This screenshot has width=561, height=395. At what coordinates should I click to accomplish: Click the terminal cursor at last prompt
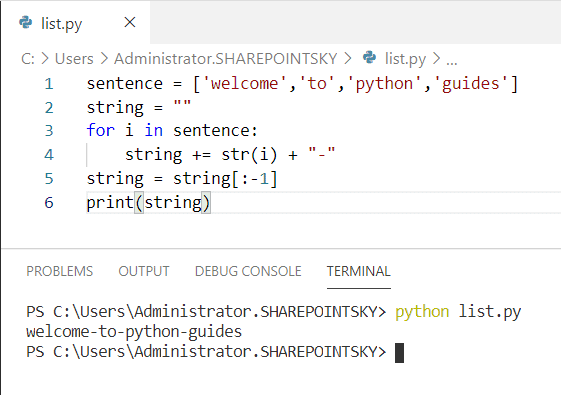[x=399, y=353]
